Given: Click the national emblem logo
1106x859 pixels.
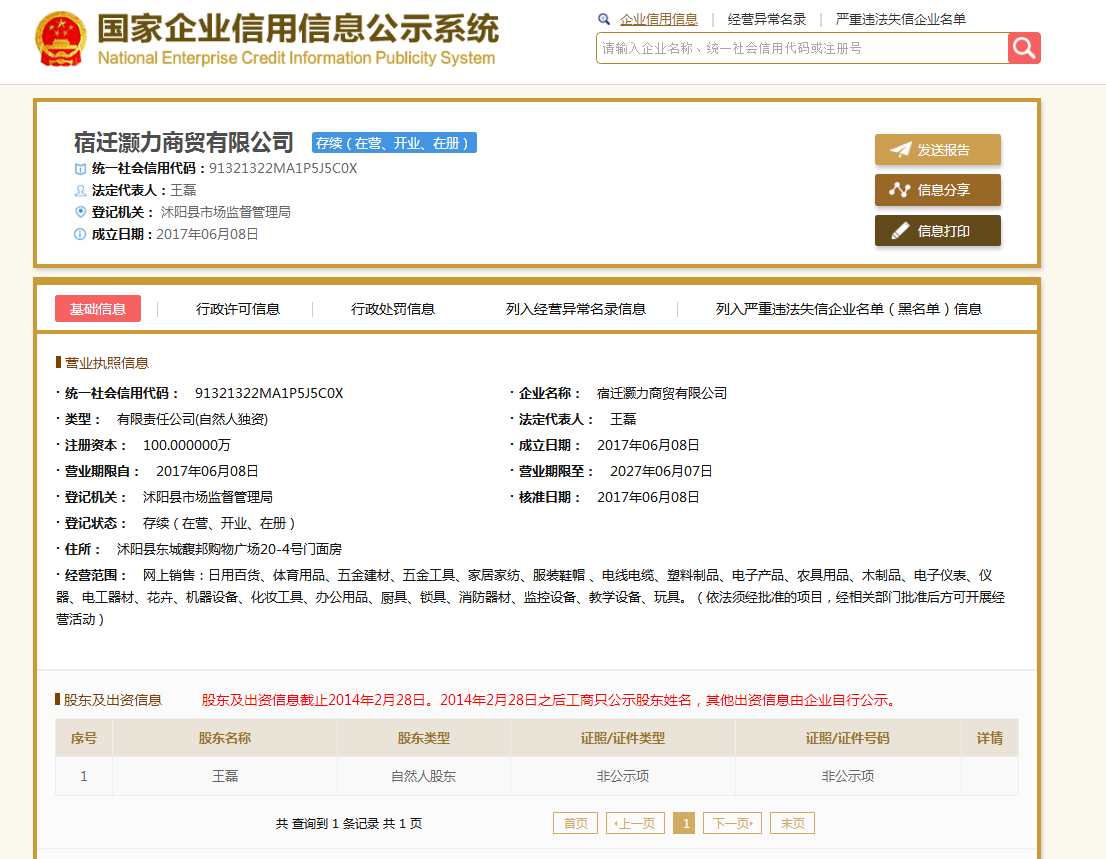Looking at the screenshot, I should coord(61,41).
